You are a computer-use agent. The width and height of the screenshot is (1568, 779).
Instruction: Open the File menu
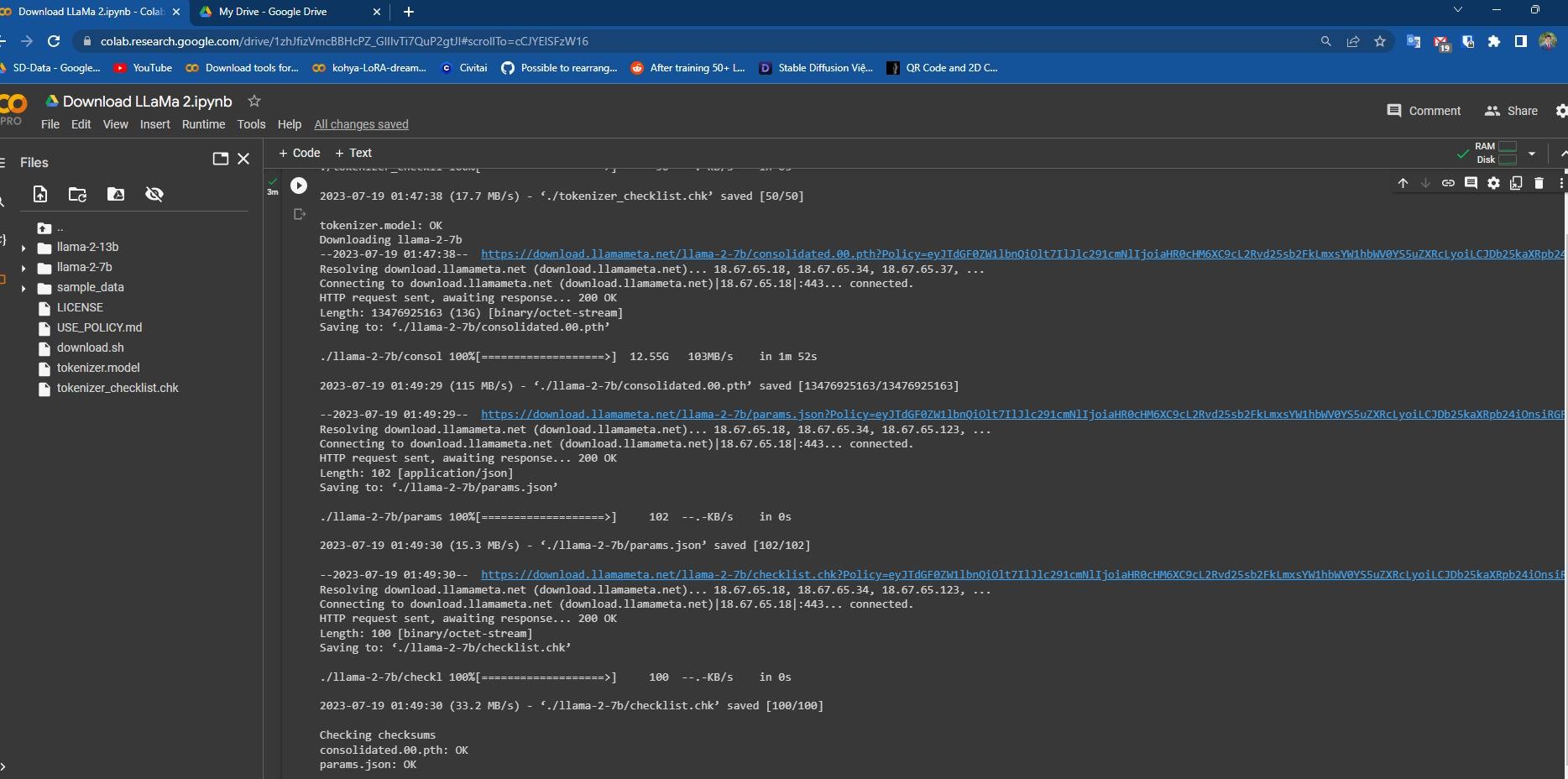tap(50, 124)
